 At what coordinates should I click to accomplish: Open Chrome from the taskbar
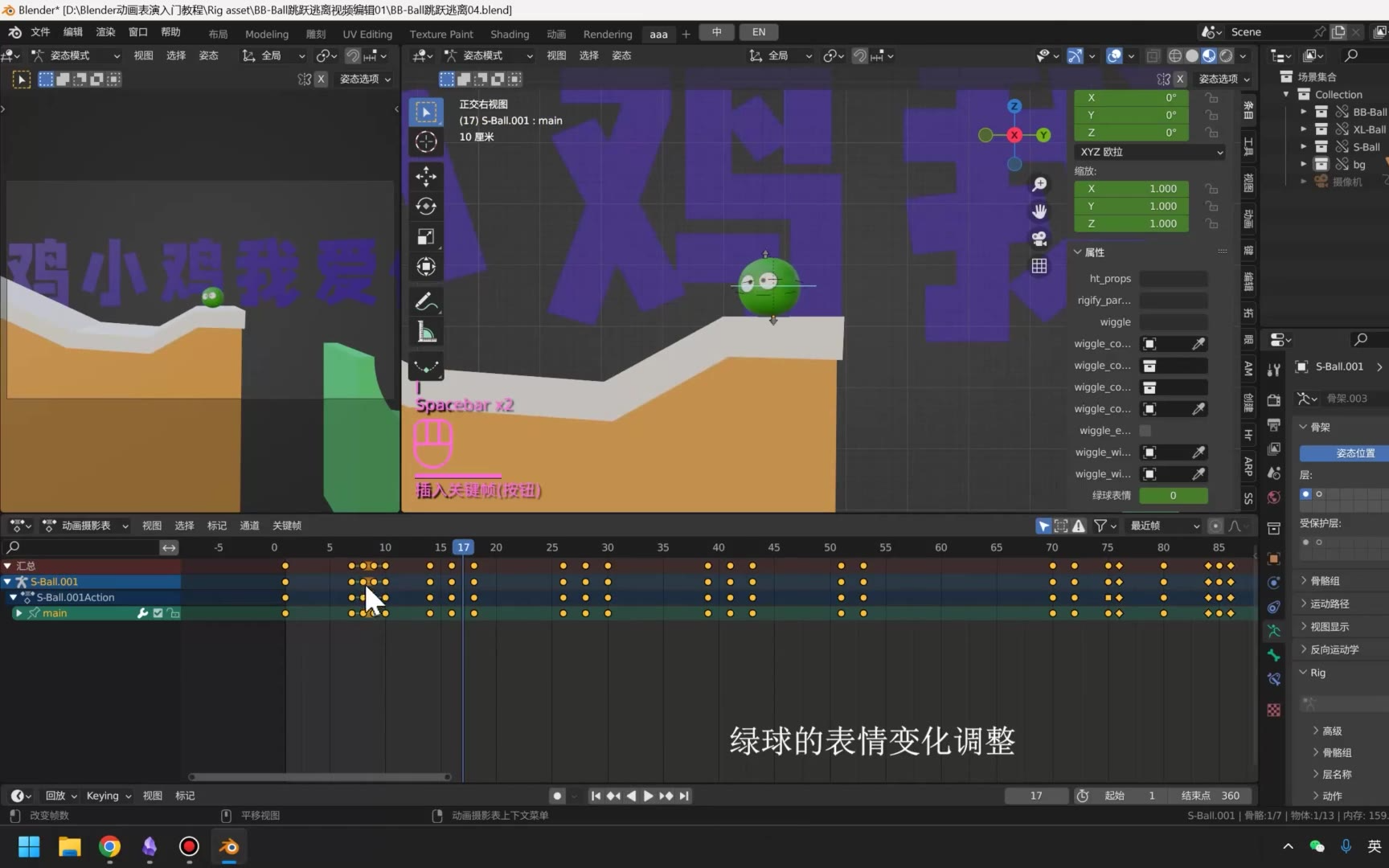tap(109, 846)
